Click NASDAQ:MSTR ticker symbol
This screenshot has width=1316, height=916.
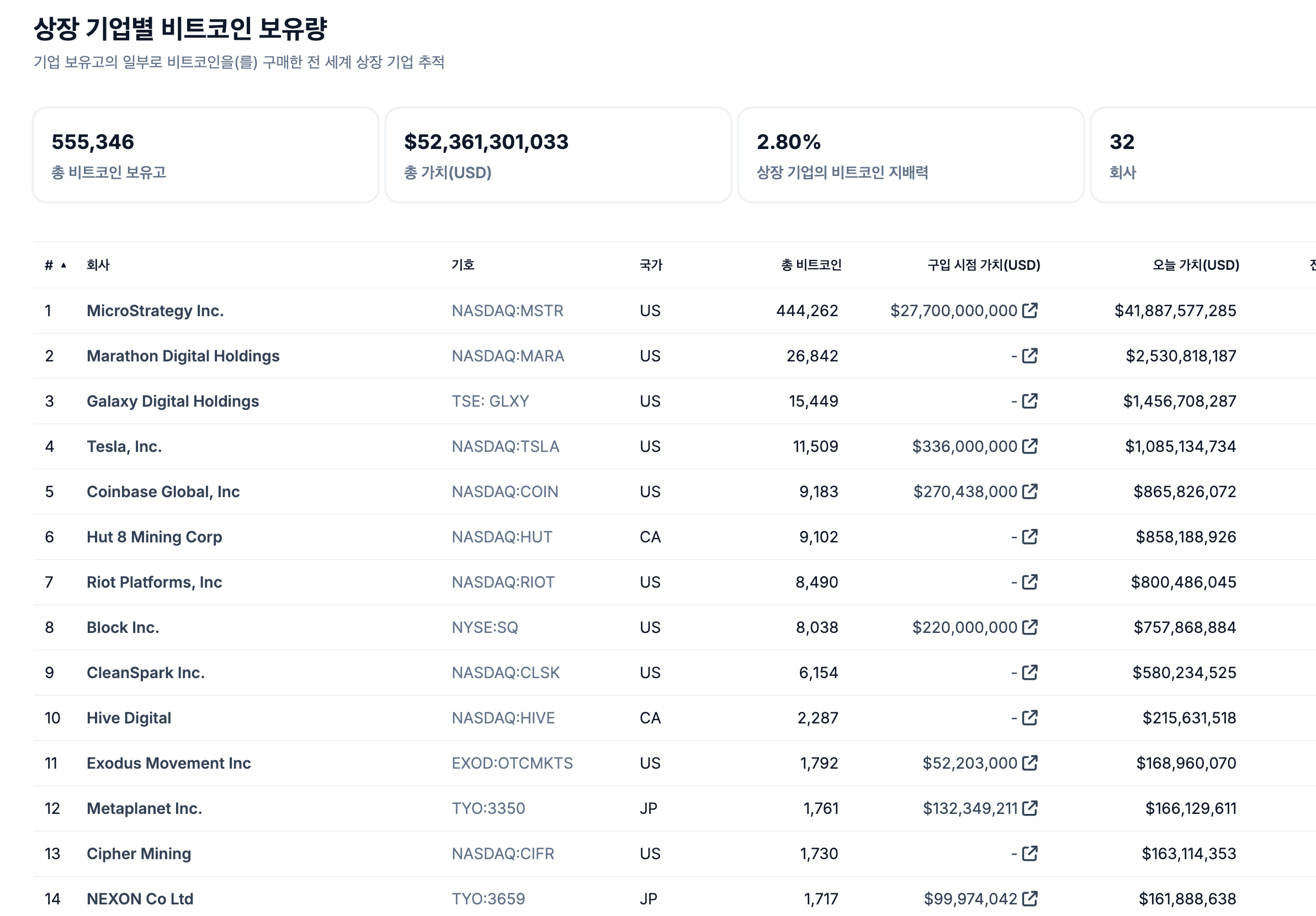click(507, 311)
